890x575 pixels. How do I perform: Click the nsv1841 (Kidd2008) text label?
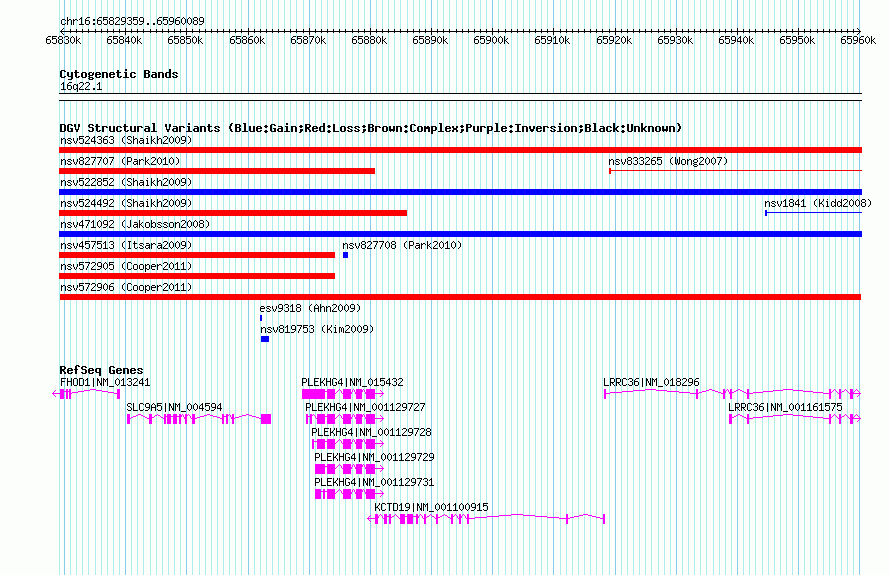click(x=818, y=203)
